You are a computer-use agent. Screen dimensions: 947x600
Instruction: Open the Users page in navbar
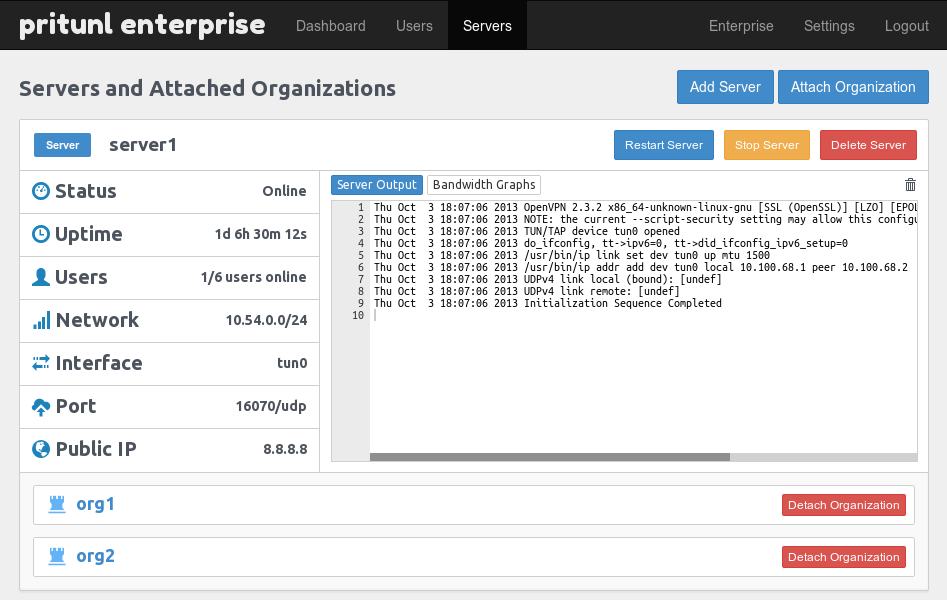point(414,26)
